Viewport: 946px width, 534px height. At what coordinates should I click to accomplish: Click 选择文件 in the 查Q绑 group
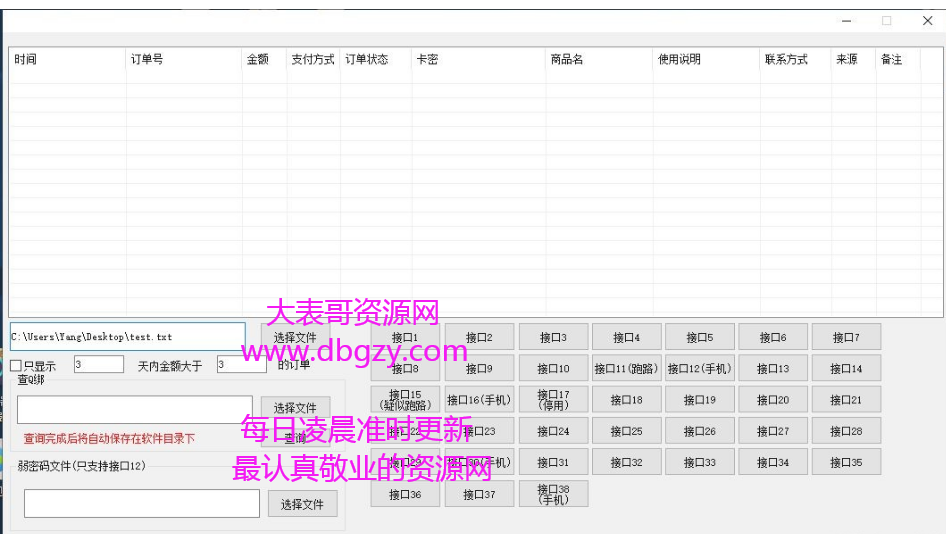[x=295, y=408]
